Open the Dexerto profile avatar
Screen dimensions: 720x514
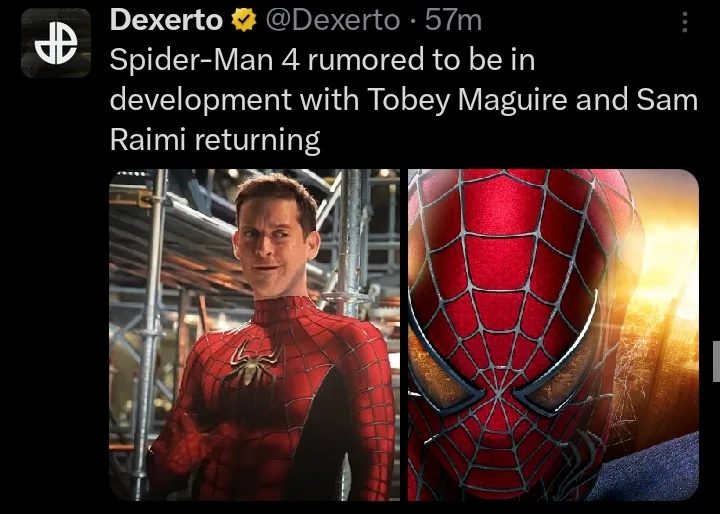pos(56,43)
